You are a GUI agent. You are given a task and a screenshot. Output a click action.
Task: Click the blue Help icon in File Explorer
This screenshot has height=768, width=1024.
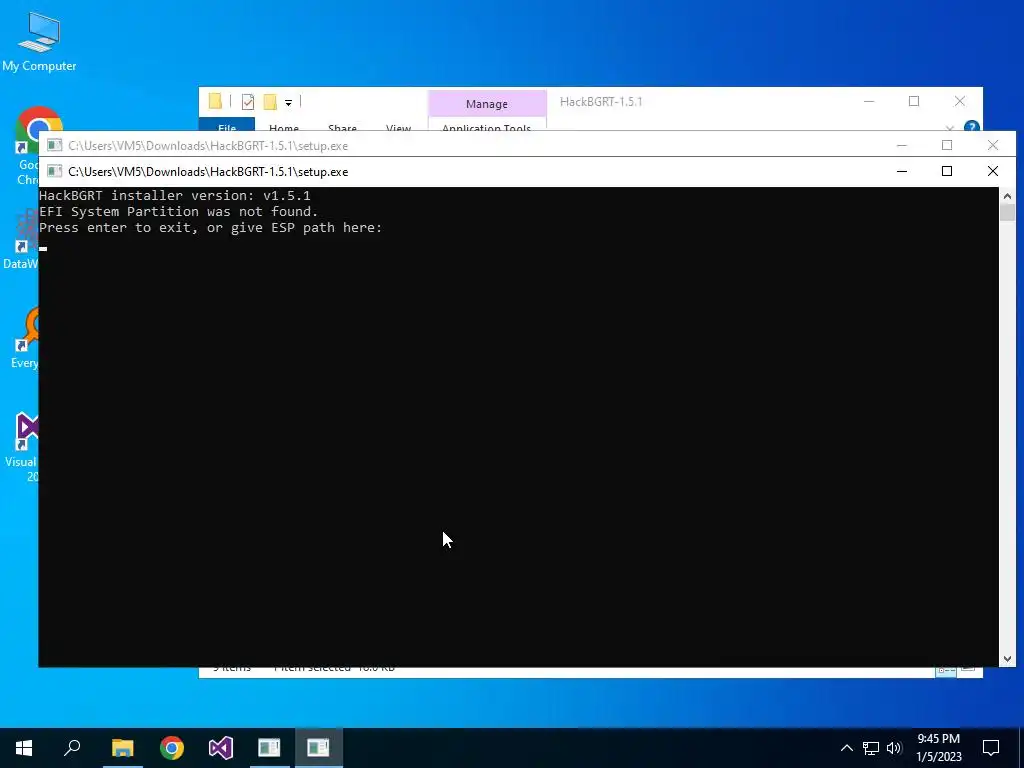[x=972, y=126]
